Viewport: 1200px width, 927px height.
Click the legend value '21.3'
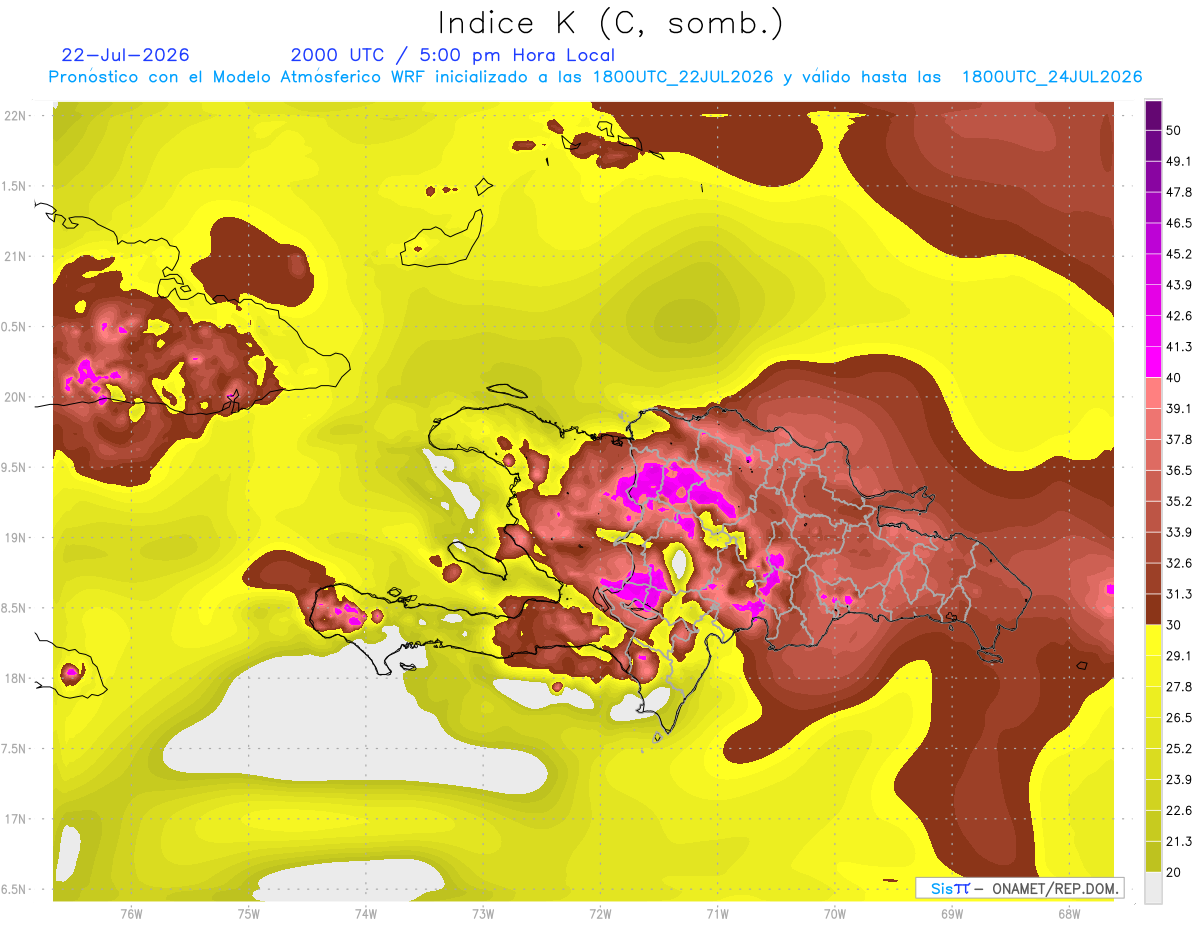[1179, 841]
